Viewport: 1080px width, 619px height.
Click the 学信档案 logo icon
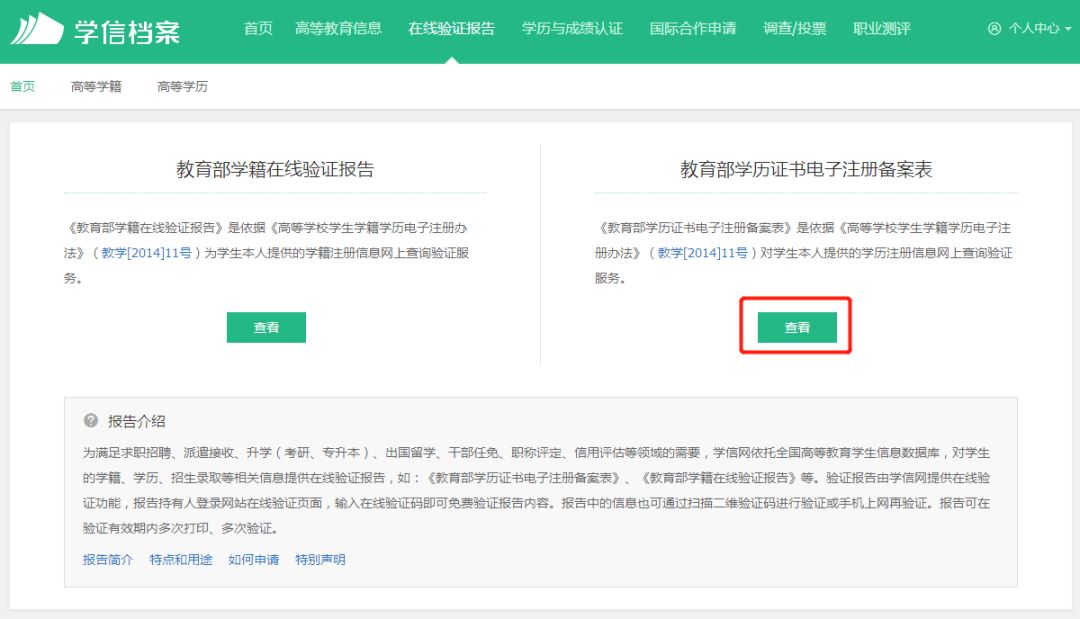pos(37,29)
